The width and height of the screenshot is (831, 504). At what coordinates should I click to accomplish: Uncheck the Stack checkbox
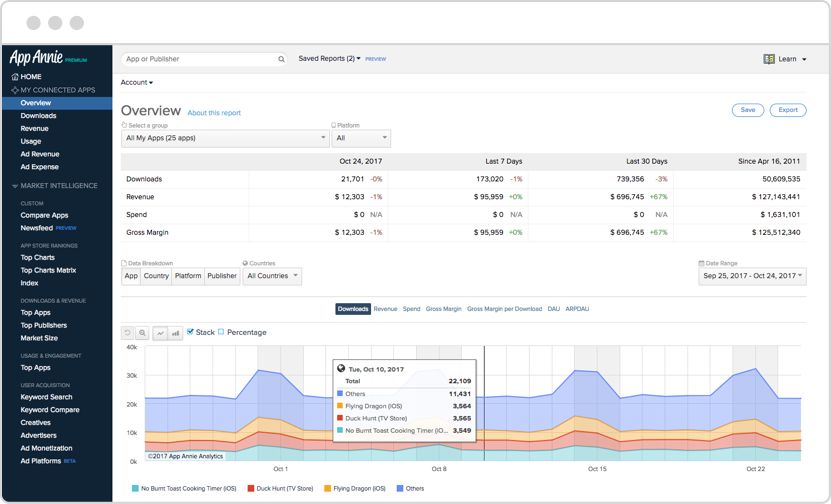[x=191, y=332]
